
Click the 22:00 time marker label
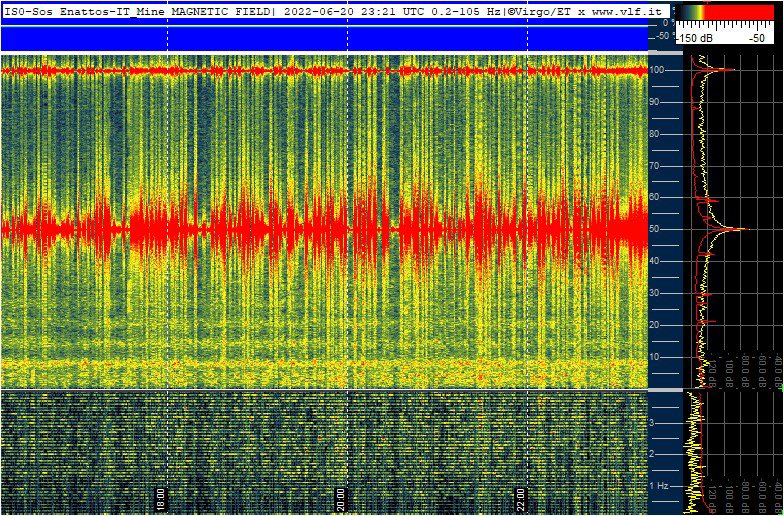(x=522, y=496)
